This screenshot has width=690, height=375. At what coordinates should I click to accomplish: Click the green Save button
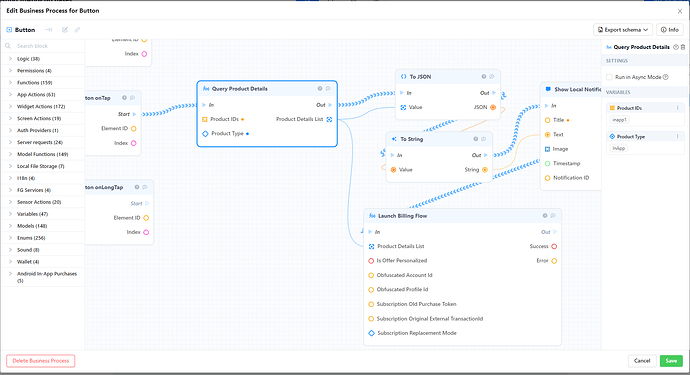tap(671, 361)
